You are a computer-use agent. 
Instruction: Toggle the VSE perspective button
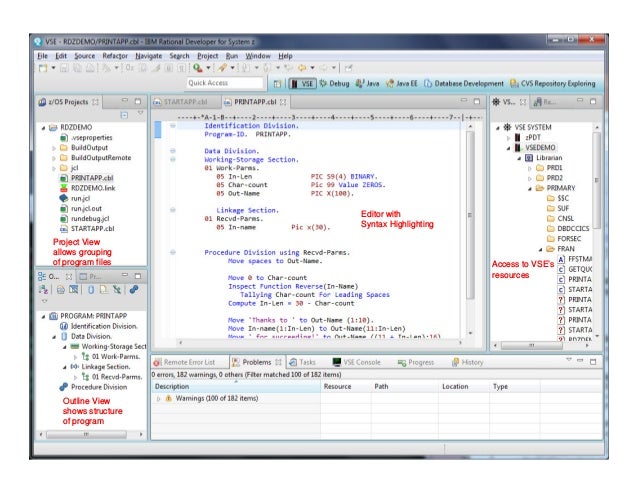tap(302, 83)
